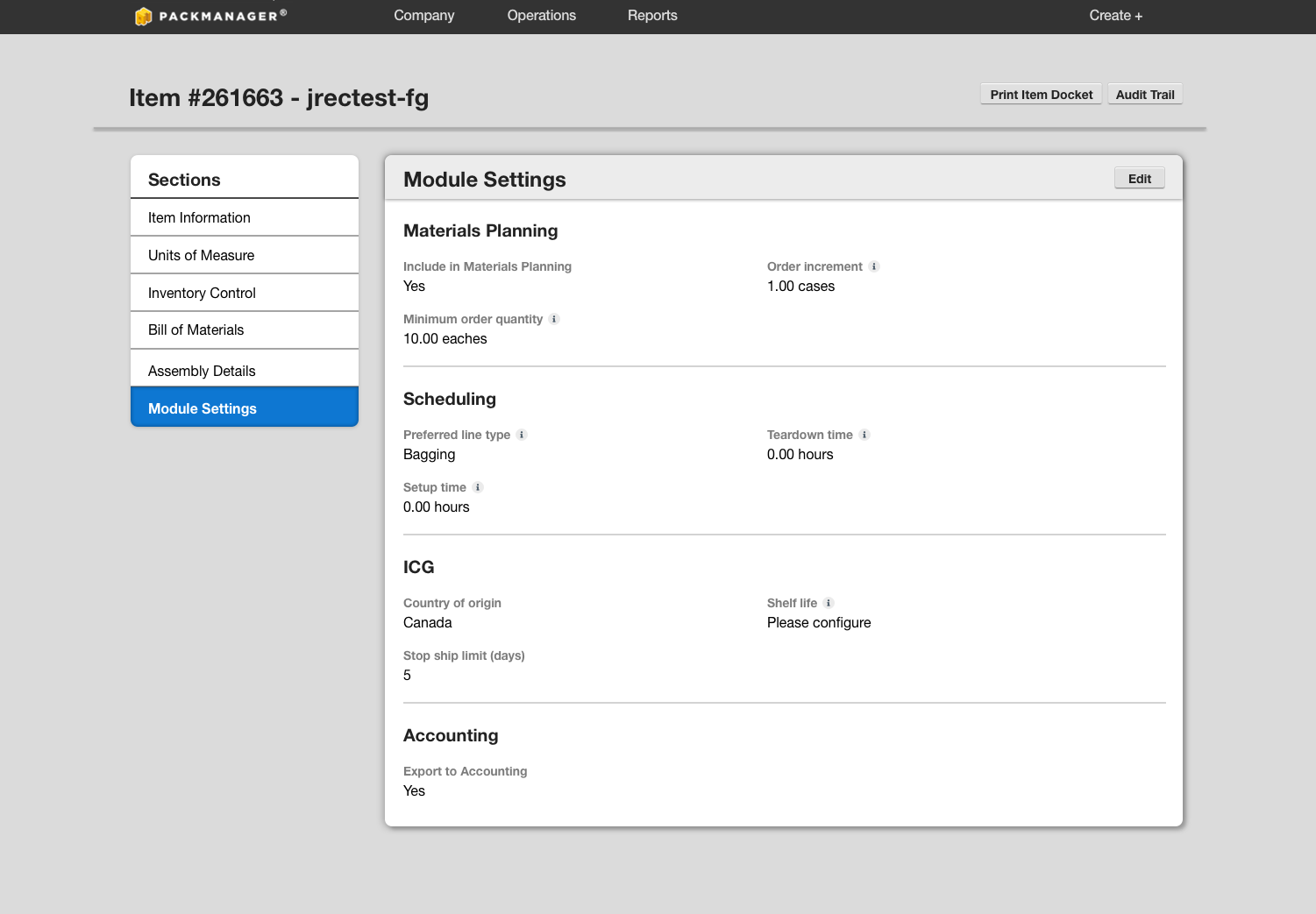
Task: Go to Bill of Materials section
Action: tap(245, 330)
